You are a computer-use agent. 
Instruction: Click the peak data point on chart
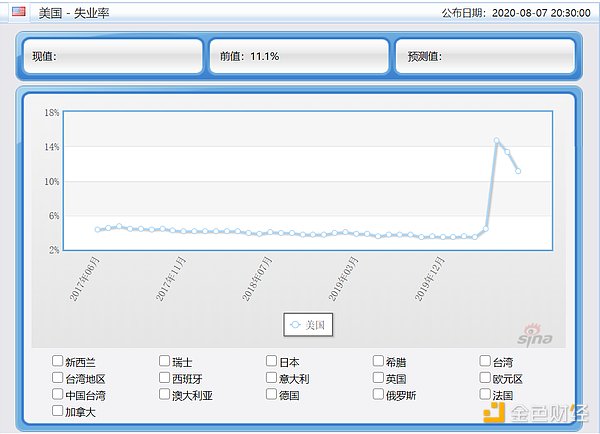(496, 140)
